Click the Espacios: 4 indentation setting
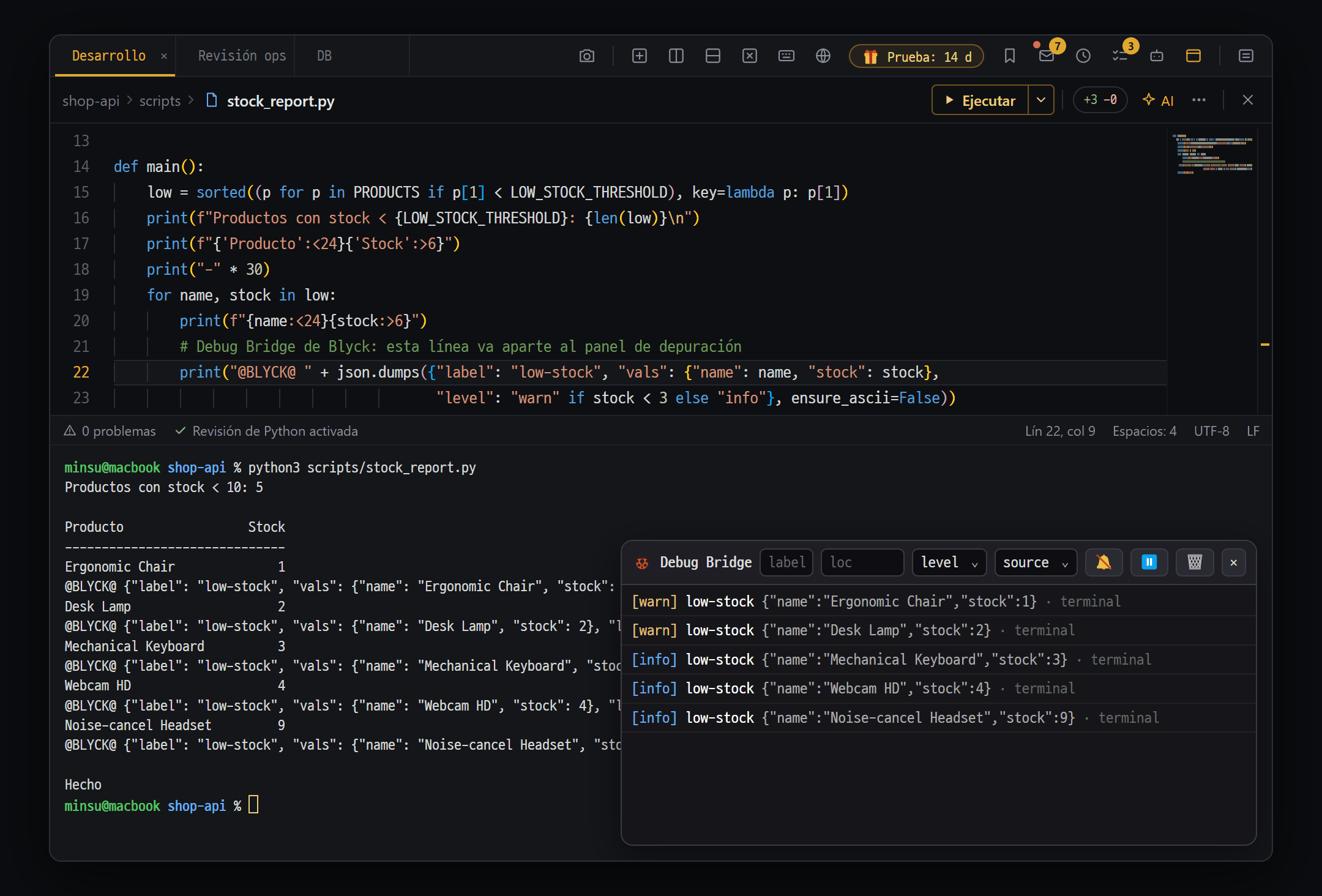The height and width of the screenshot is (896, 1322). 1145,431
